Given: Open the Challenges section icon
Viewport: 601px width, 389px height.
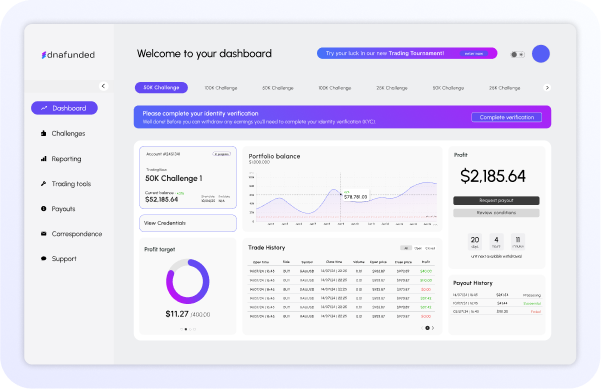Looking at the screenshot, I should coord(43,133).
